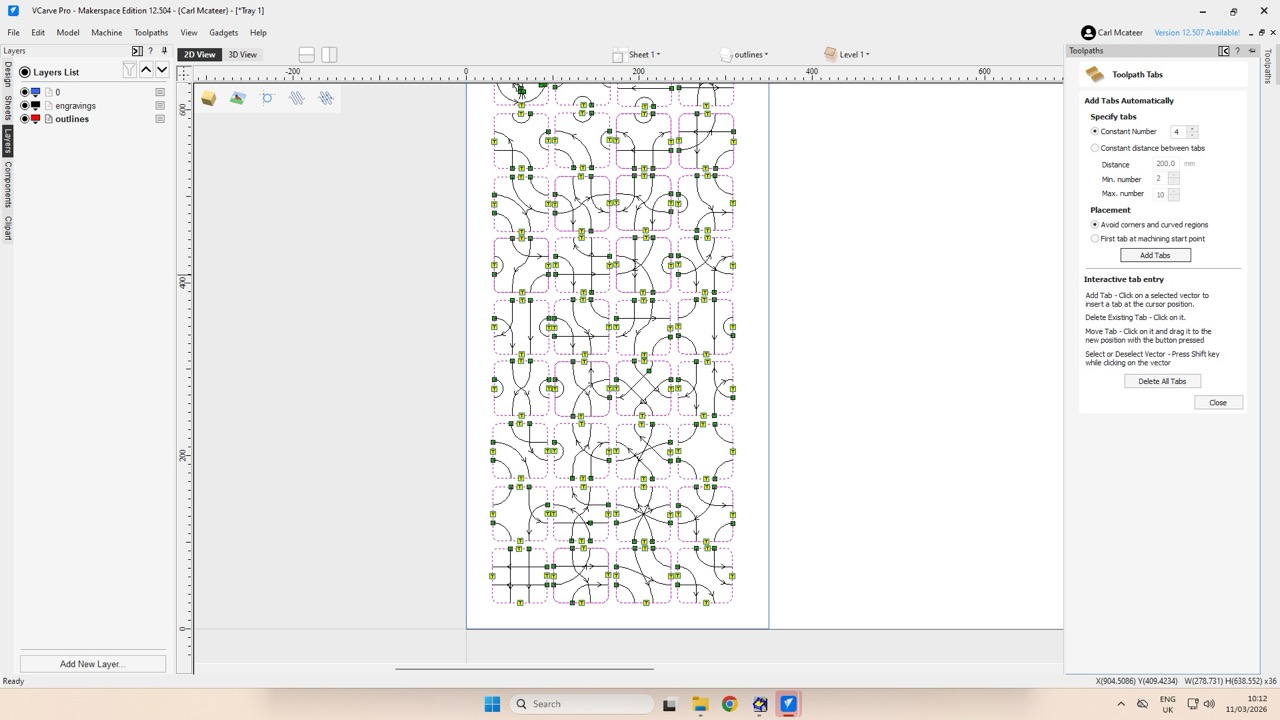Split the view vertically
1280x720 pixels.
tap(329, 54)
